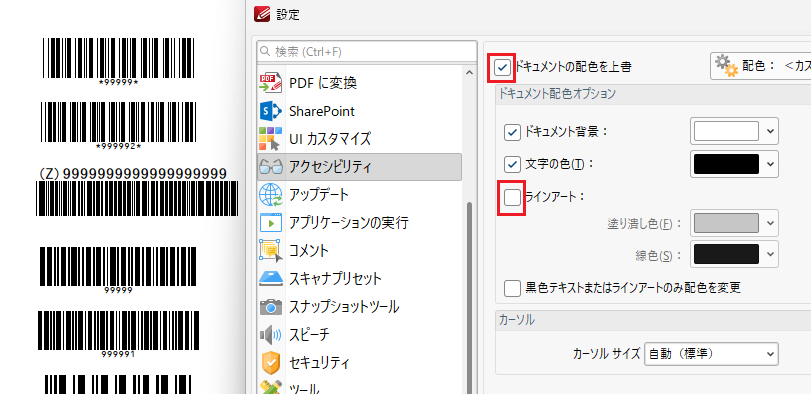Click the category list vertical scrollbar thumb
Image resolution: width=811 pixels, height=394 pixels.
point(470,298)
